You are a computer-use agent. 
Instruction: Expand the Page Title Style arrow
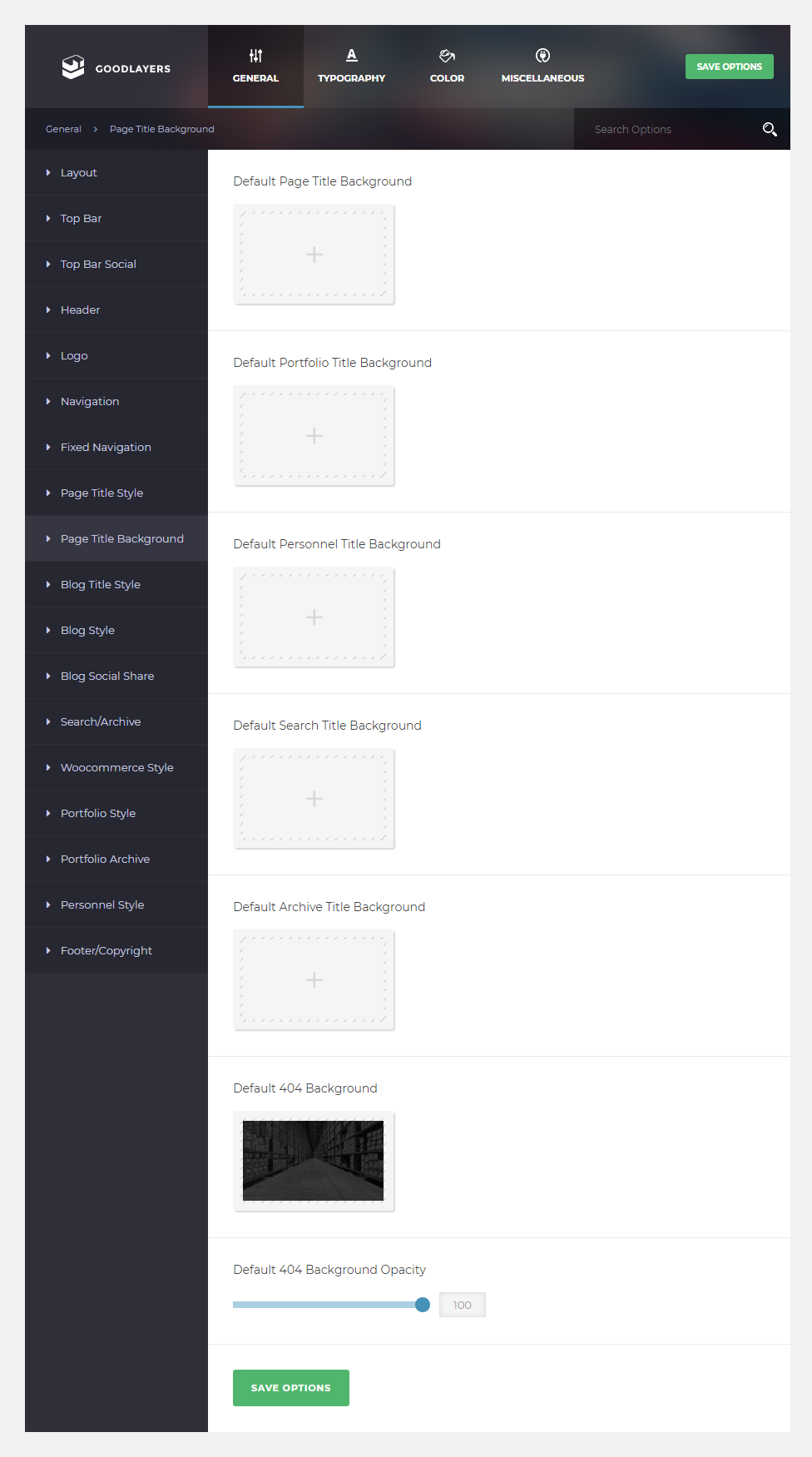pyautogui.click(x=48, y=493)
